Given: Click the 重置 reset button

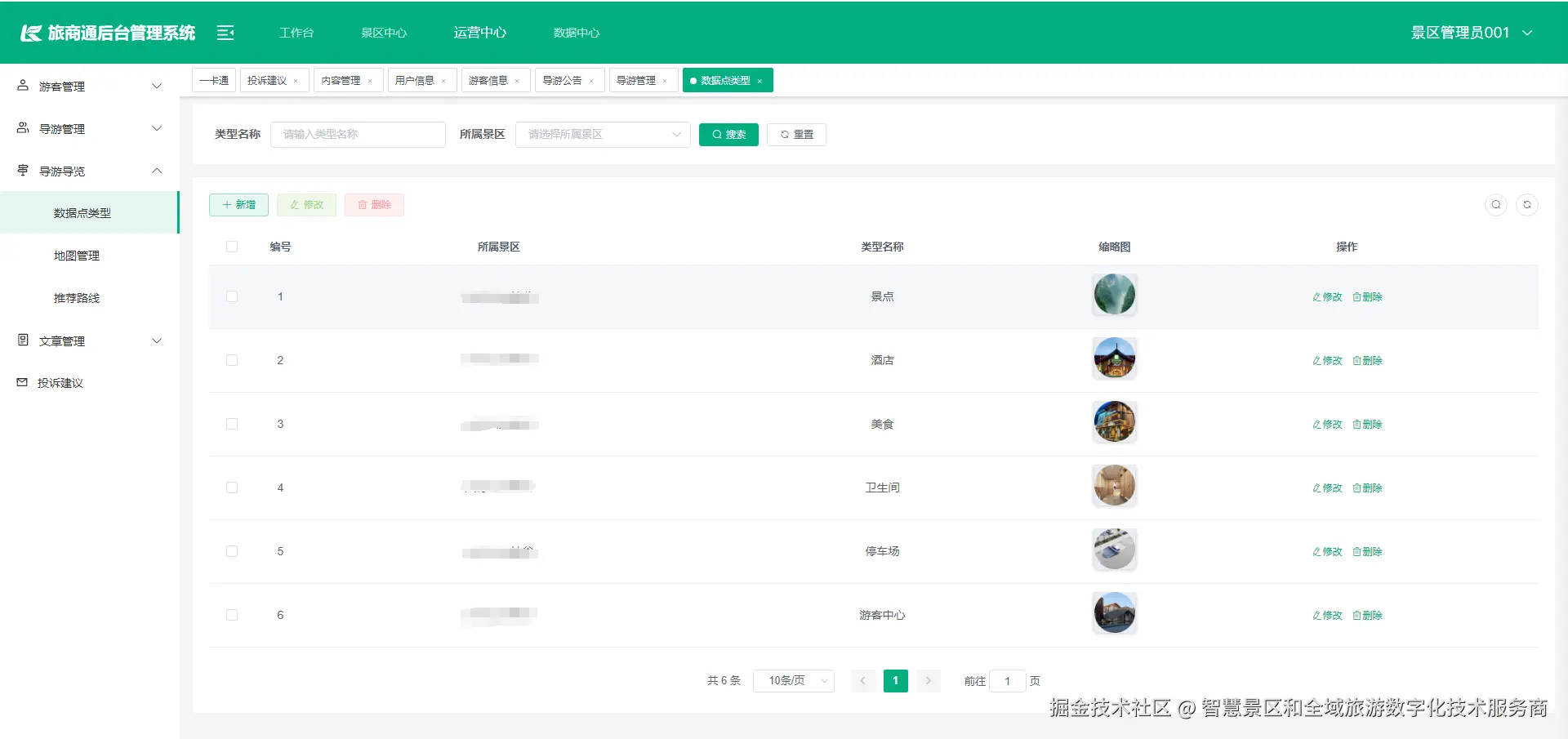Looking at the screenshot, I should click(796, 134).
